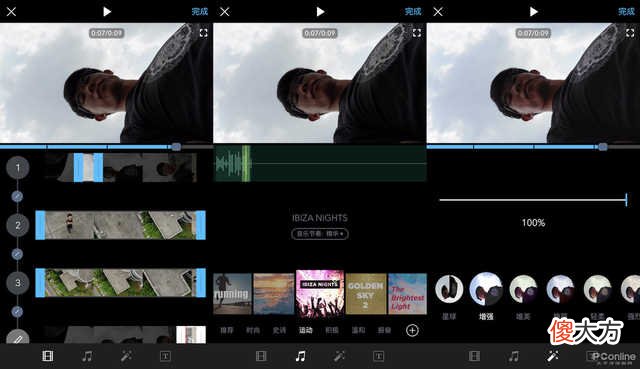This screenshot has height=369, width=640.
Task: Select the partially visible fourth clip strip
Action: tap(124, 335)
